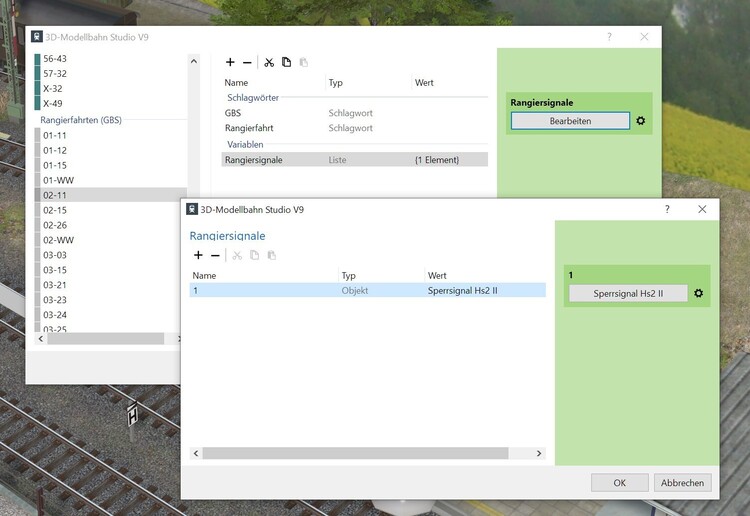Click the Sperrsignal Hs2 II object button
The image size is (750, 516).
coord(628,294)
